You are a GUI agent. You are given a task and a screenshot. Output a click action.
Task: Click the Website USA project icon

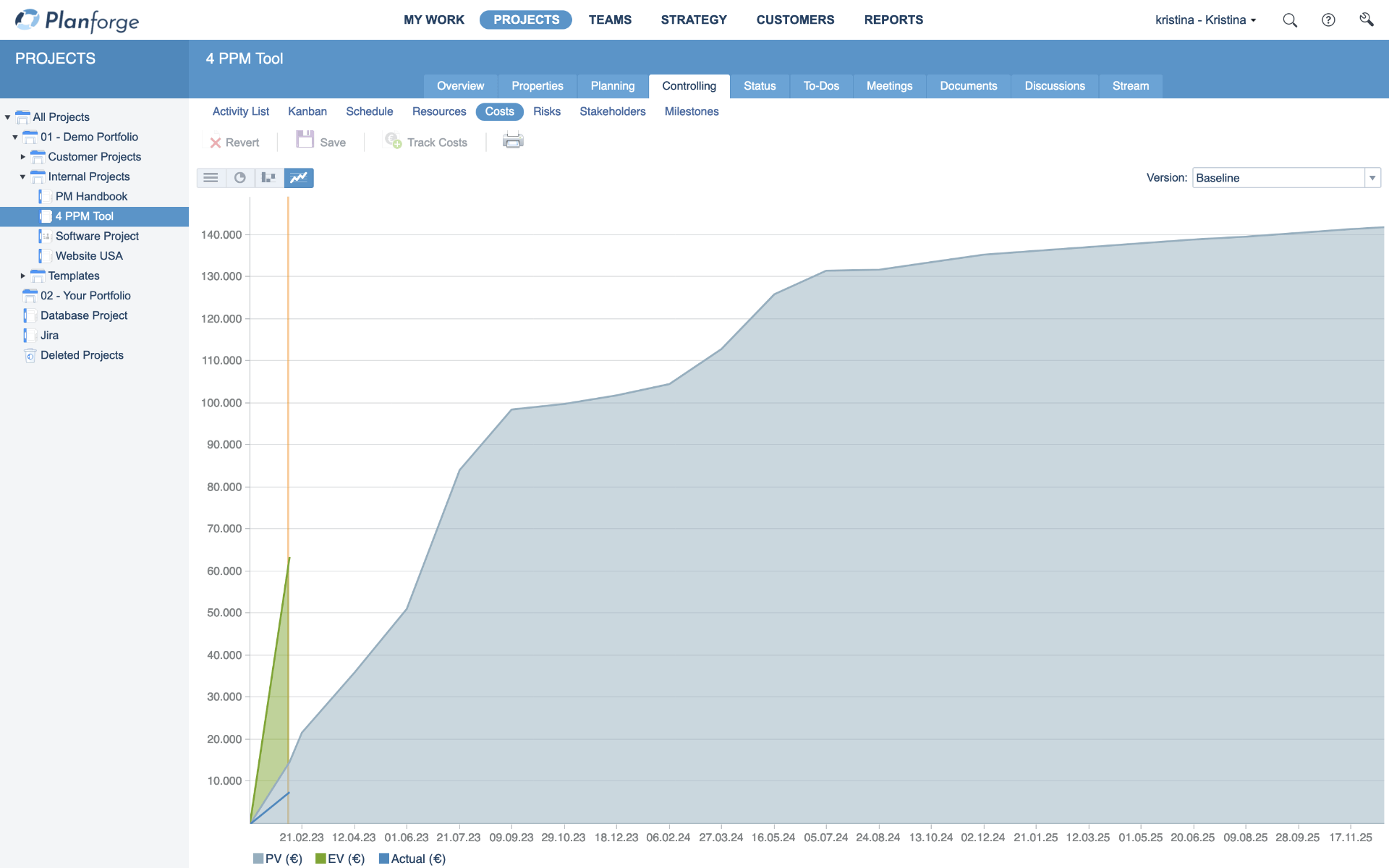pos(45,256)
